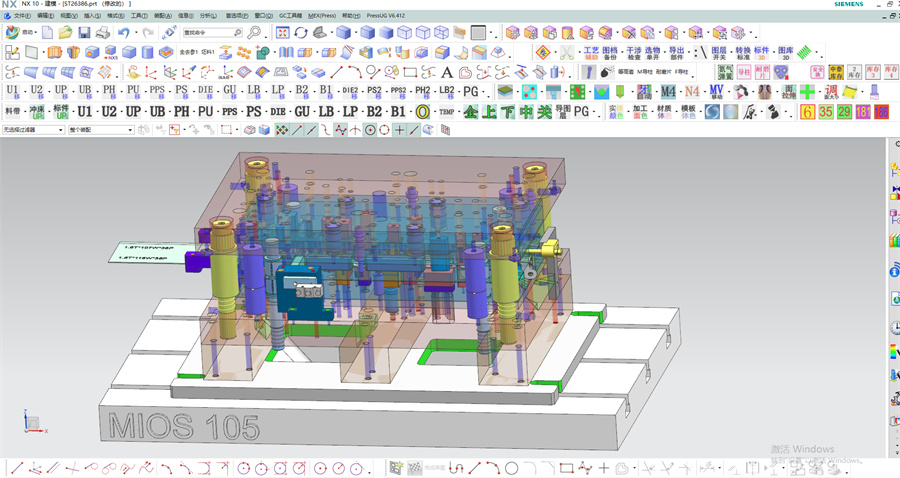Screen dimensions: 900x478
Task: Click the green plus icon
Action: (x=807, y=91)
